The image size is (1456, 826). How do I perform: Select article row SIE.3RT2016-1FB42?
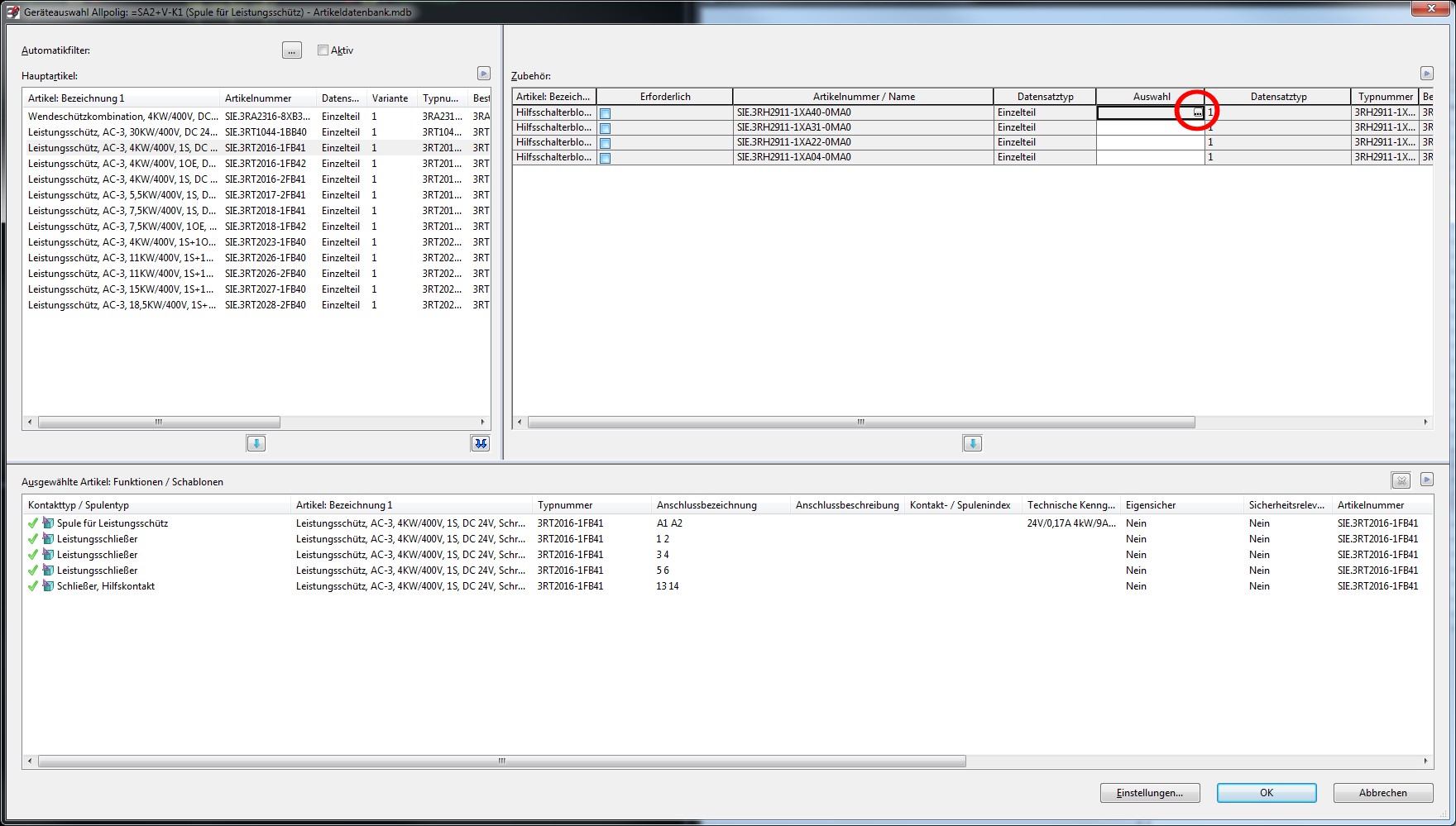pos(256,164)
